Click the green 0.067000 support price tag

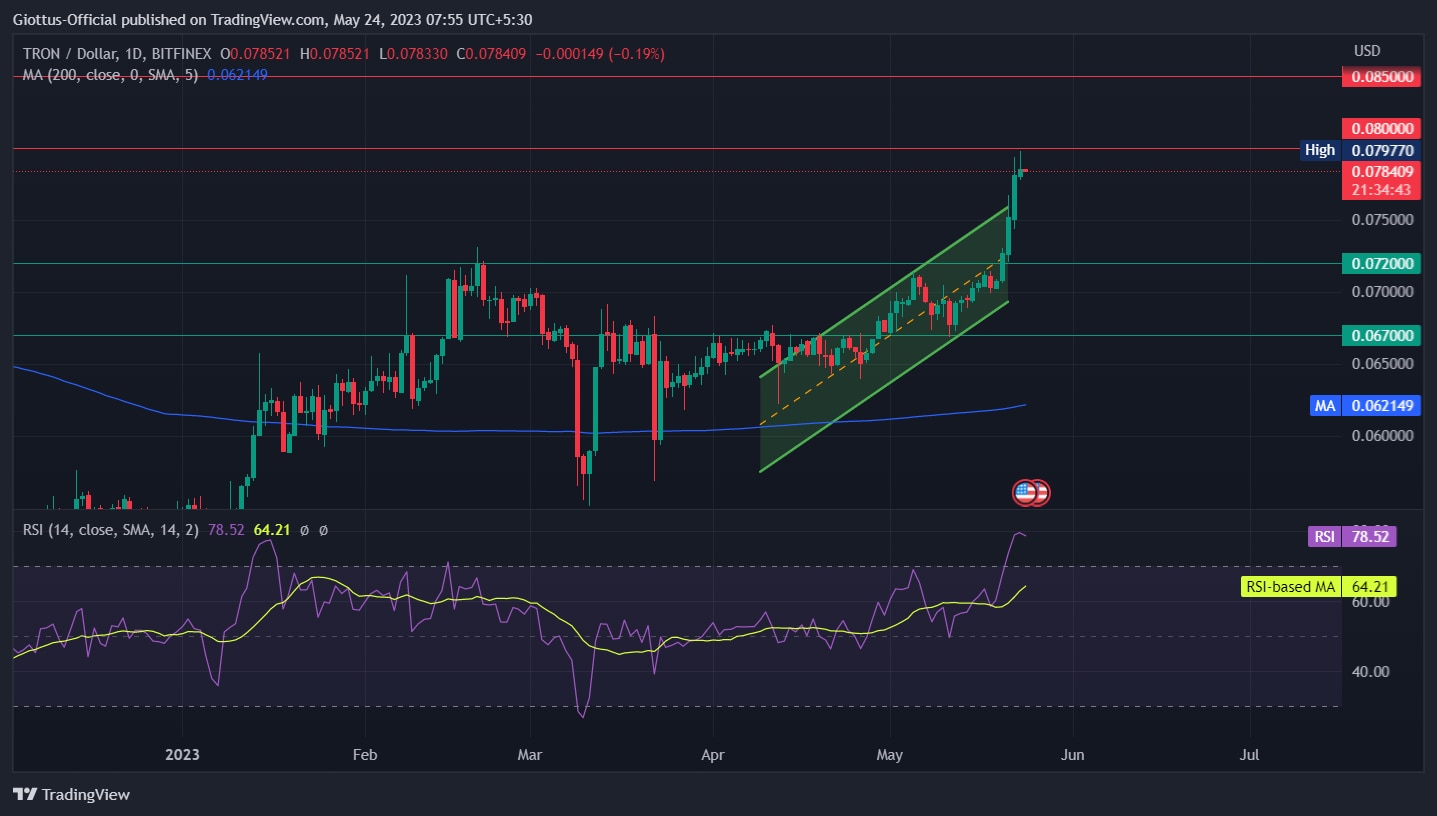[1381, 336]
